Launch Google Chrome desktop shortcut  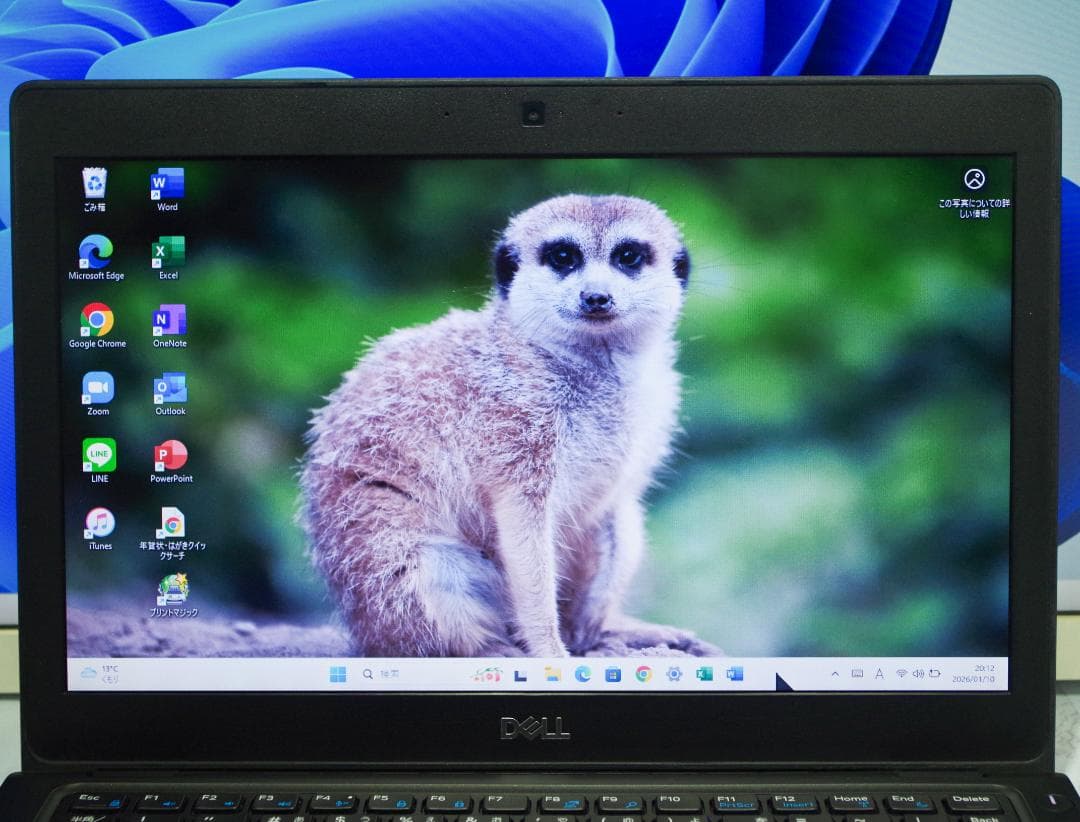point(96,320)
